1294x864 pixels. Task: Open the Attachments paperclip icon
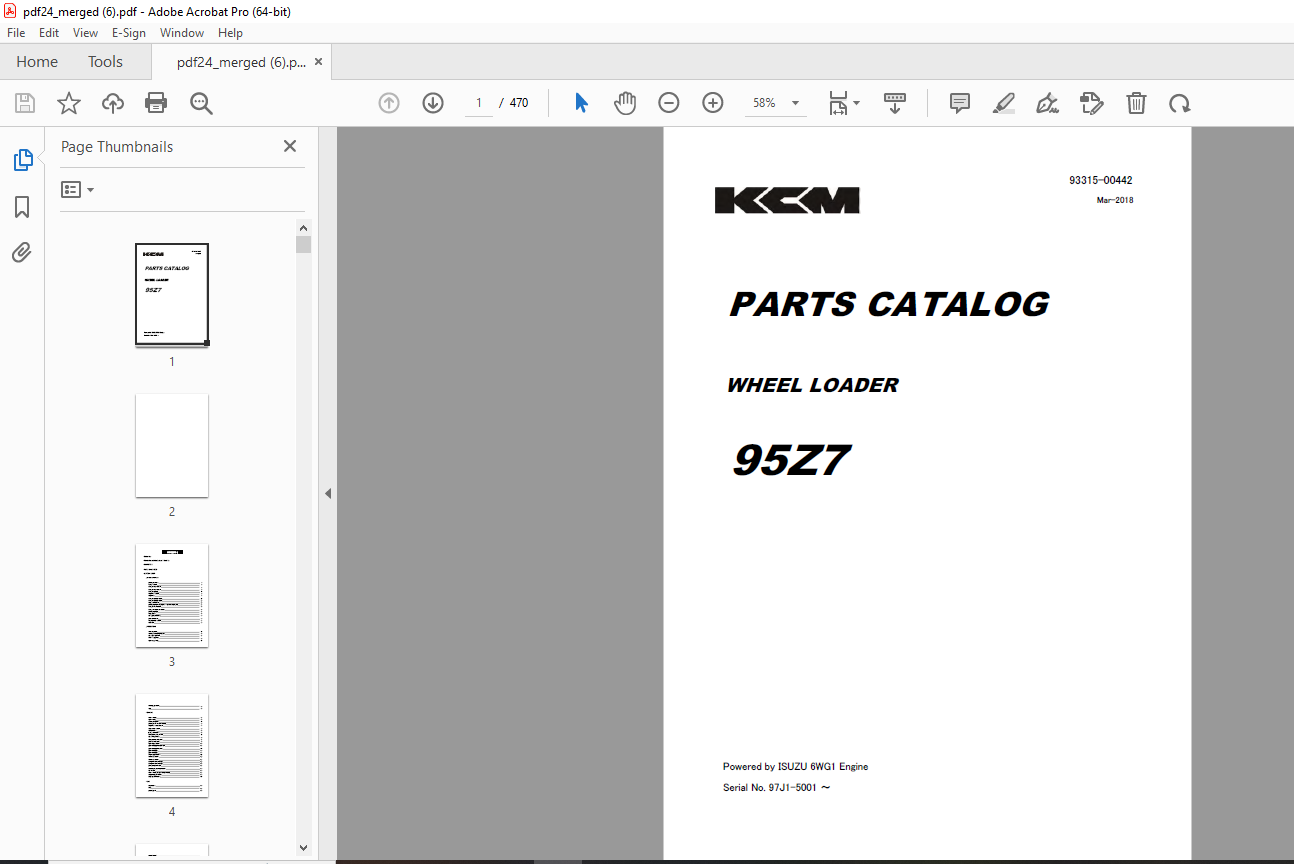(x=22, y=253)
